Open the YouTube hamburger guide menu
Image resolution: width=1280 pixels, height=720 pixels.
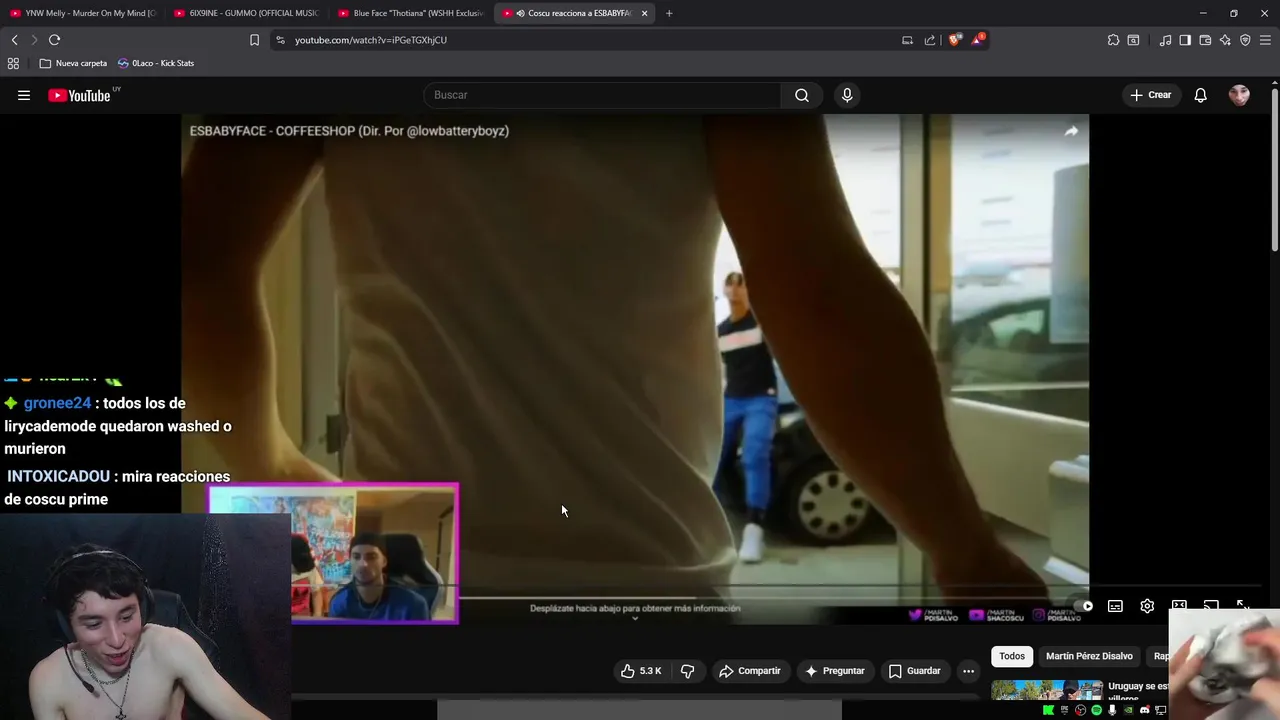tap(24, 95)
